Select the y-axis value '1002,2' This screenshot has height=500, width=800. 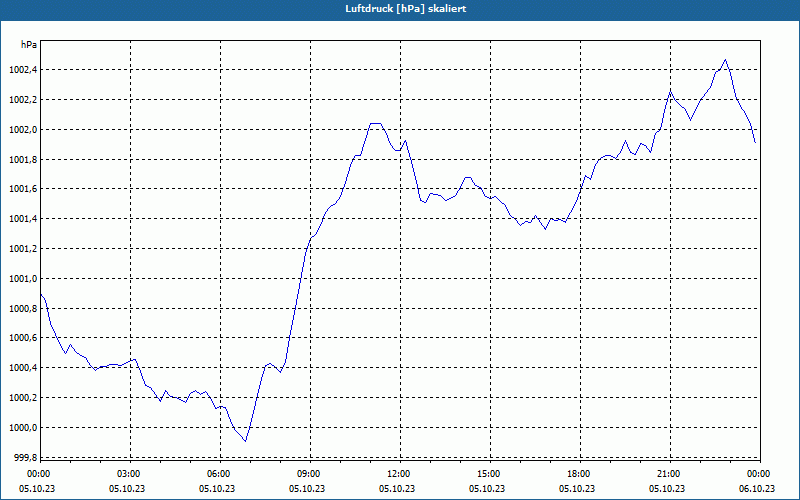pos(23,100)
